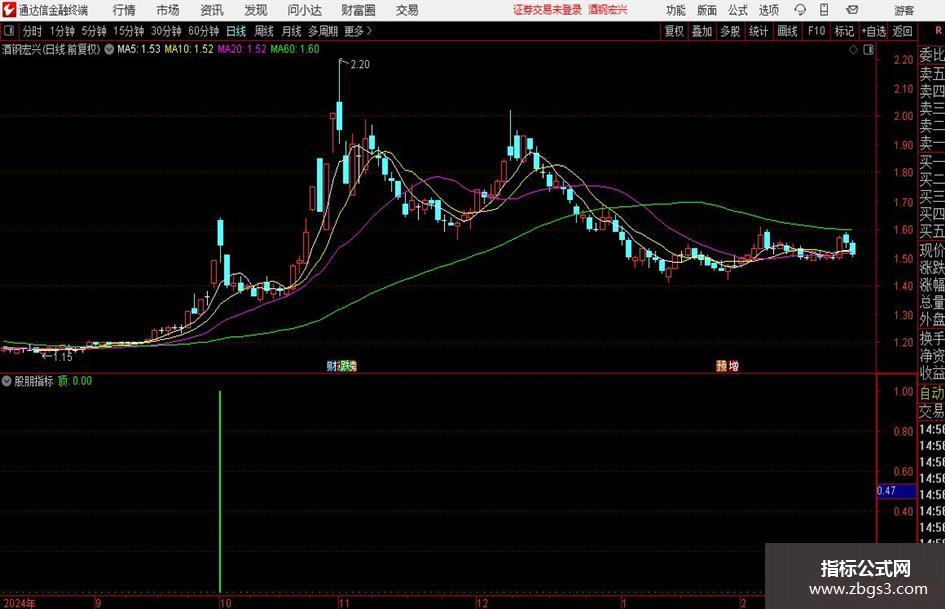945x609 pixels.
Task: Select the 日线 daily period tab
Action: (x=236, y=31)
